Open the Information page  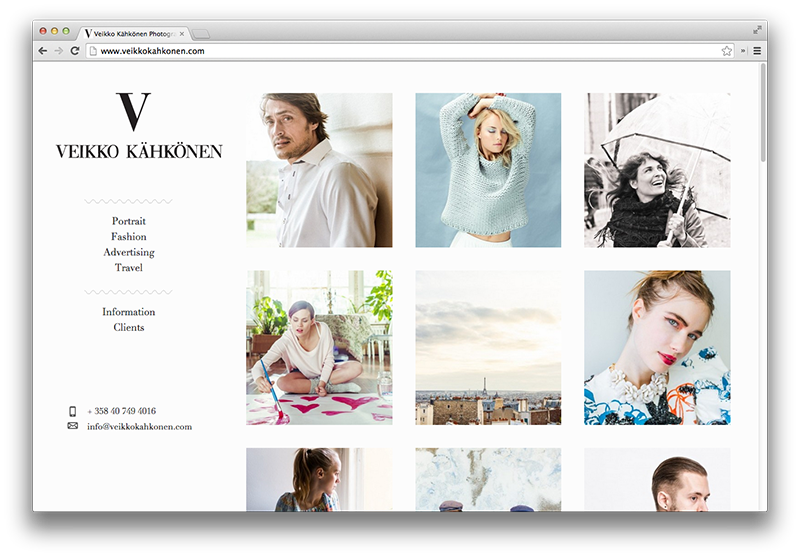pyautogui.click(x=129, y=312)
